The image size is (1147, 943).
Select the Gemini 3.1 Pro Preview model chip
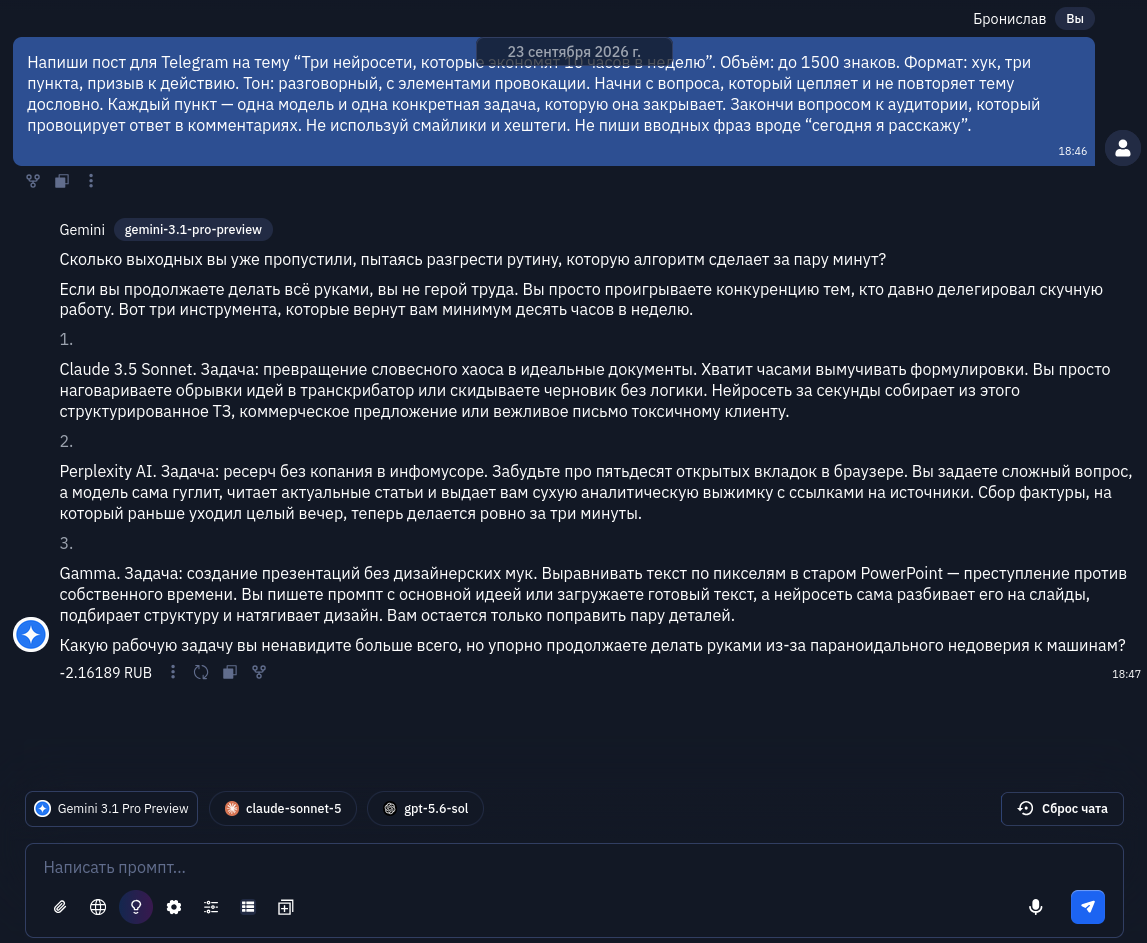[111, 809]
